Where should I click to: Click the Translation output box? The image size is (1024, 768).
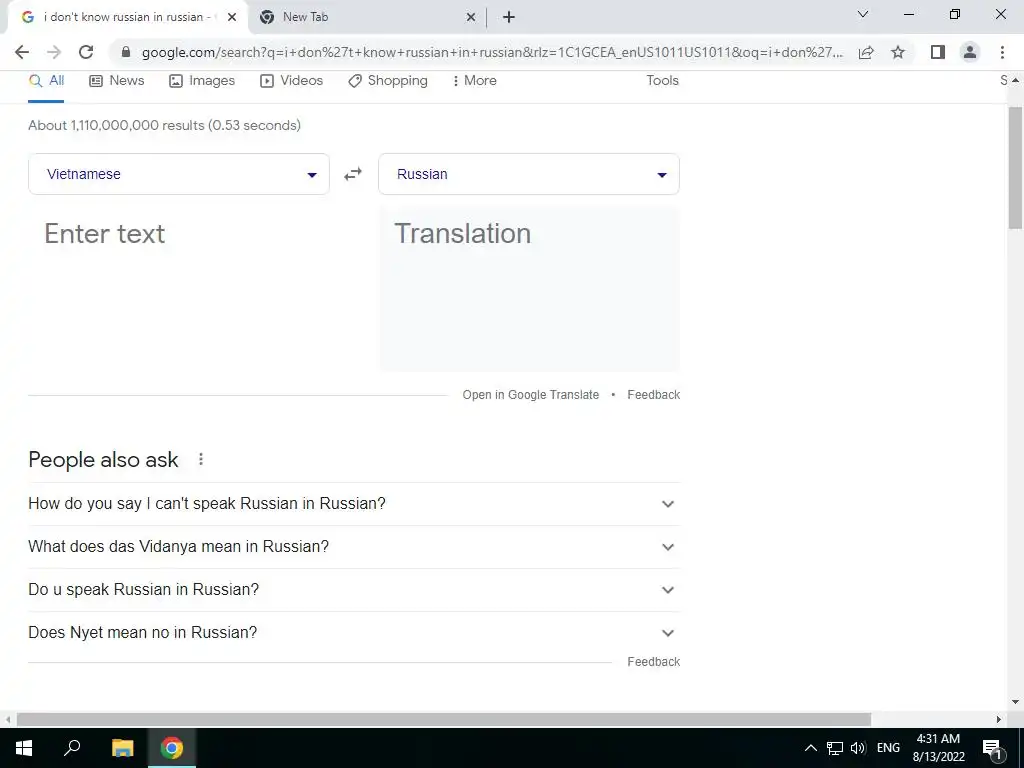click(530, 289)
